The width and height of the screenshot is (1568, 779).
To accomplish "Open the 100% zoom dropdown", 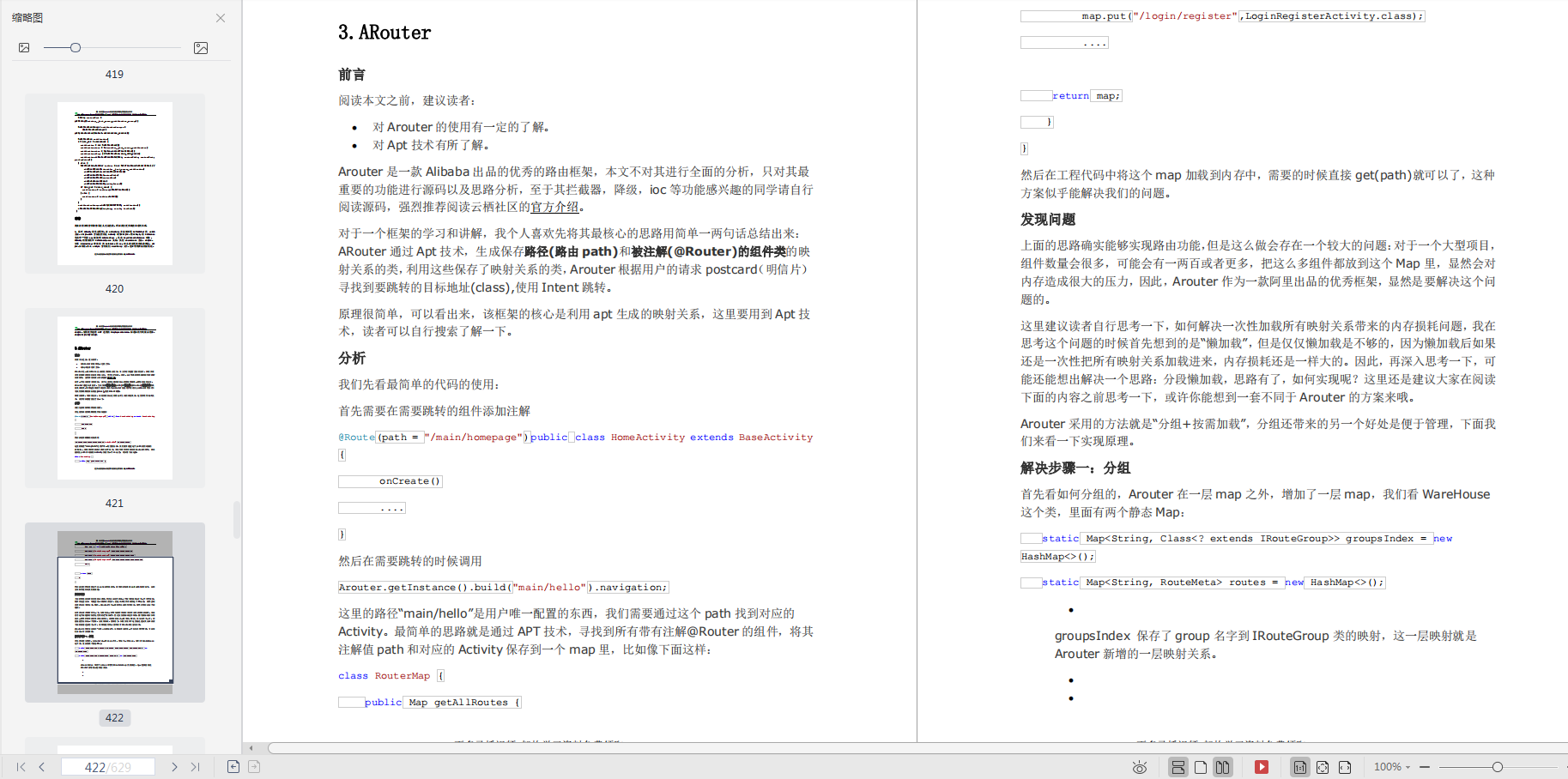I will (1392, 767).
